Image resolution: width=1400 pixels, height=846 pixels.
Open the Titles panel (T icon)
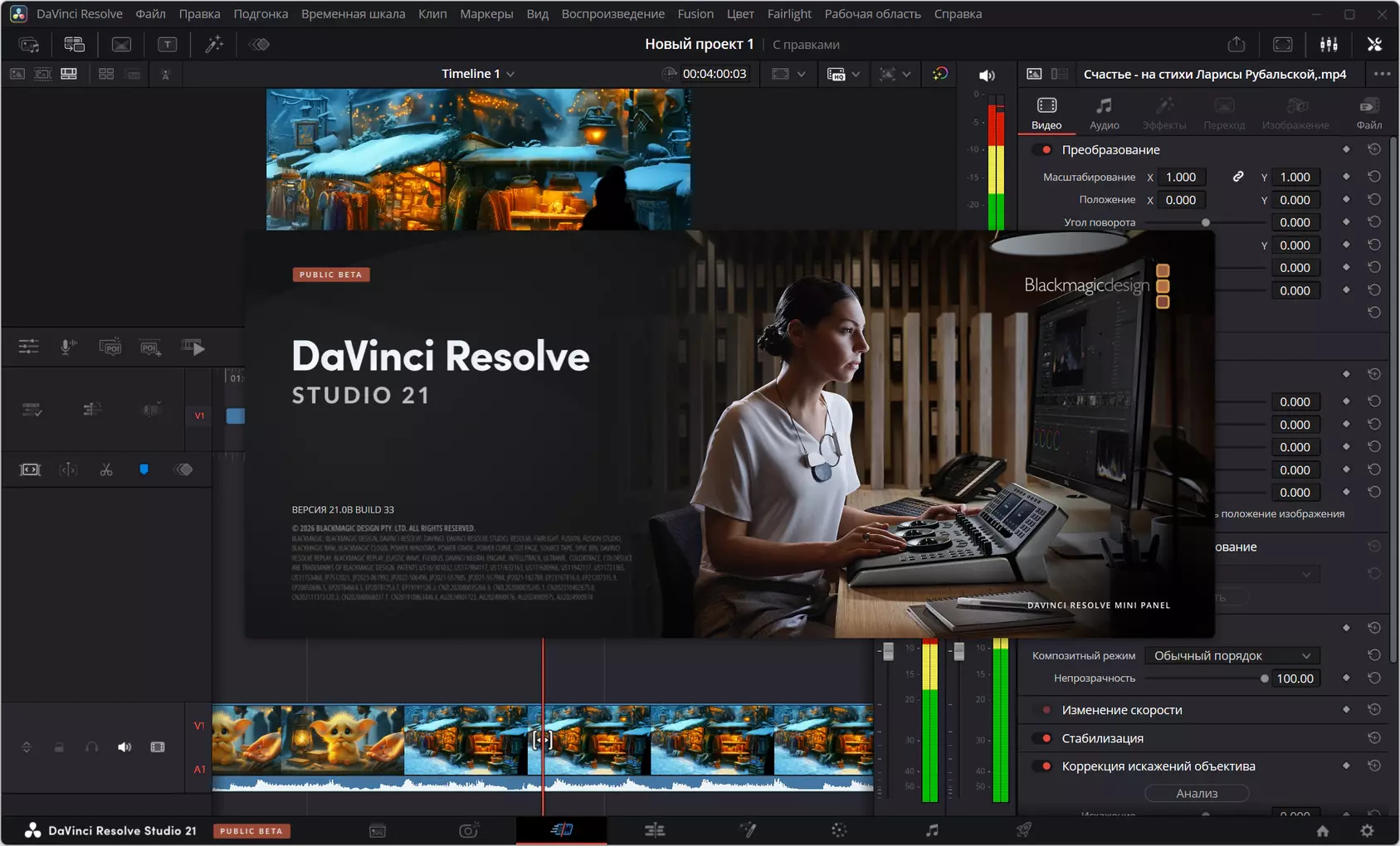(167, 45)
